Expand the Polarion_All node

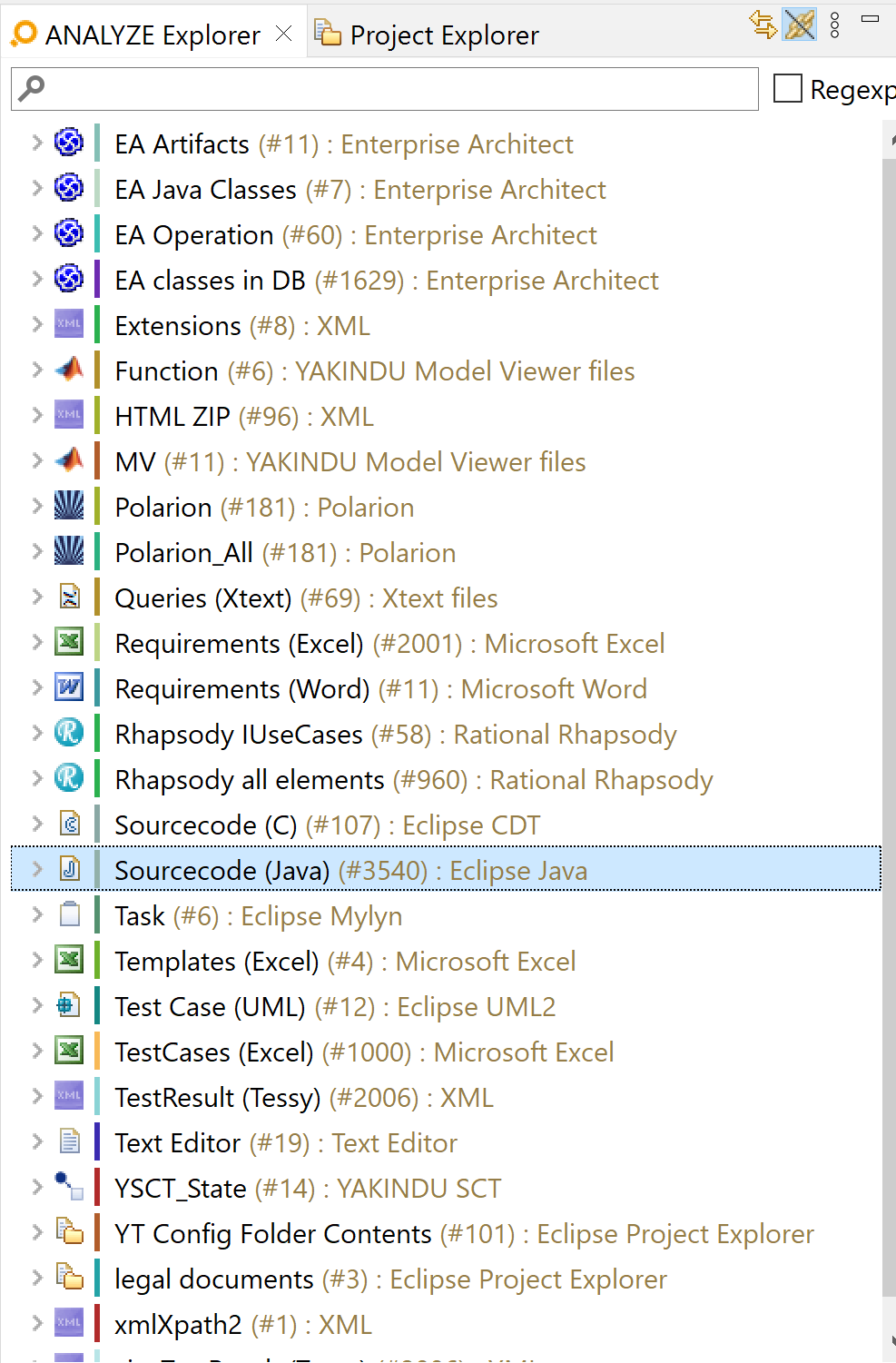pyautogui.click(x=36, y=551)
